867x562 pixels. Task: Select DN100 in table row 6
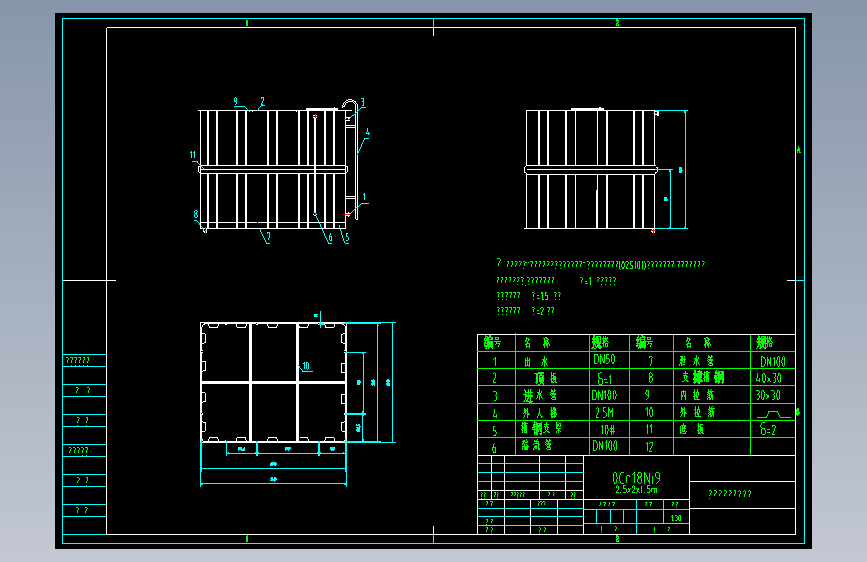click(x=604, y=446)
